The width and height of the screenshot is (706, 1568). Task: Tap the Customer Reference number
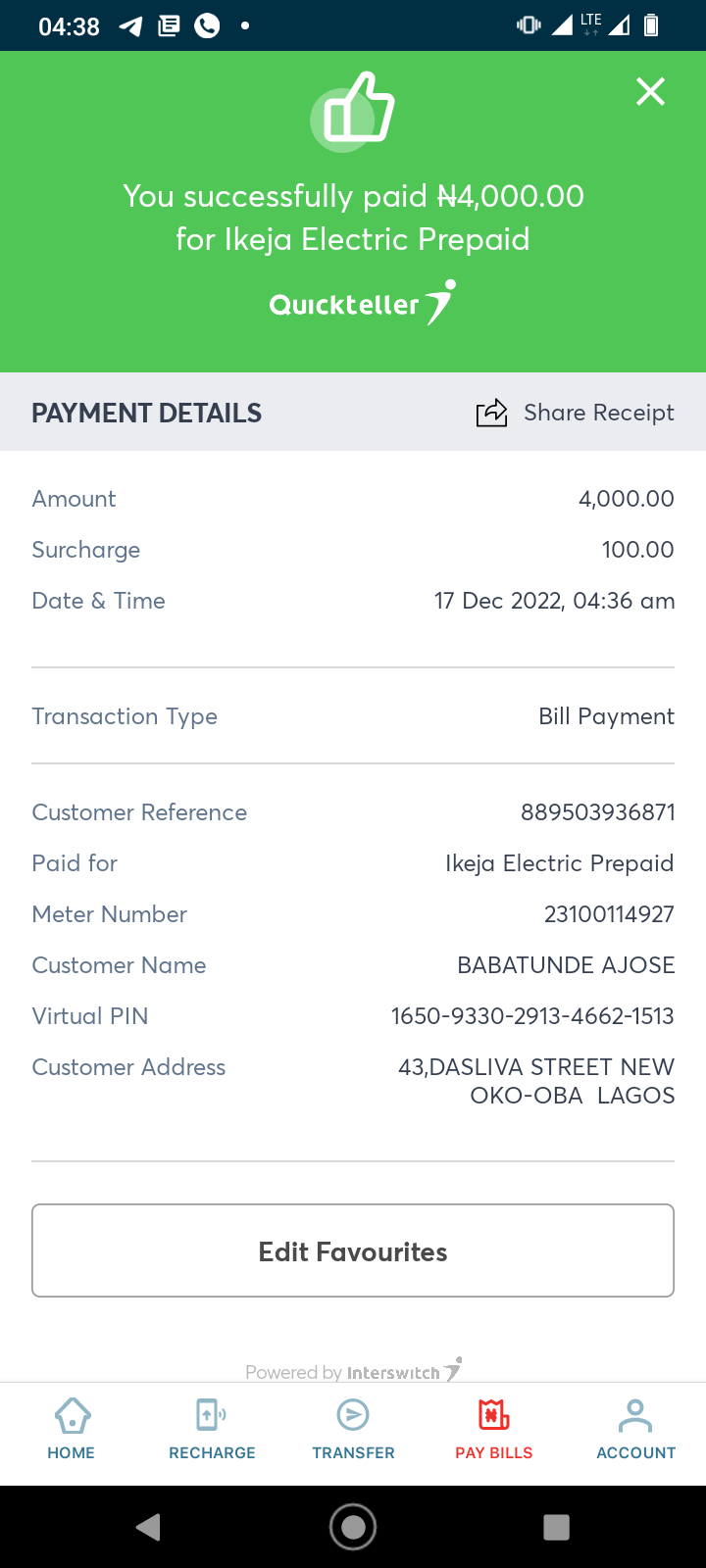click(597, 812)
